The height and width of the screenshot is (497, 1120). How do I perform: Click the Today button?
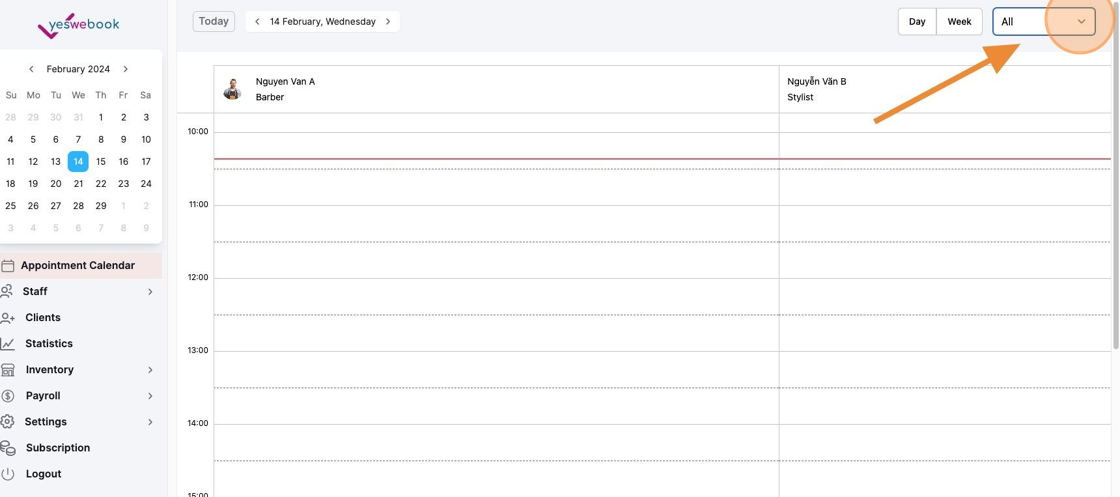click(x=214, y=21)
